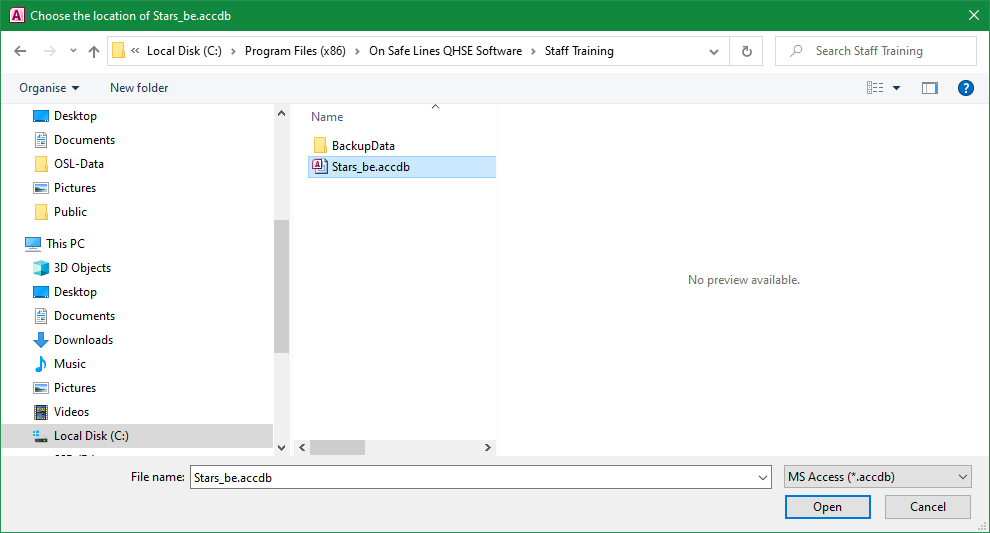Click the Stars_be.accdb Access file icon
Image resolution: width=990 pixels, height=533 pixels.
[320, 166]
